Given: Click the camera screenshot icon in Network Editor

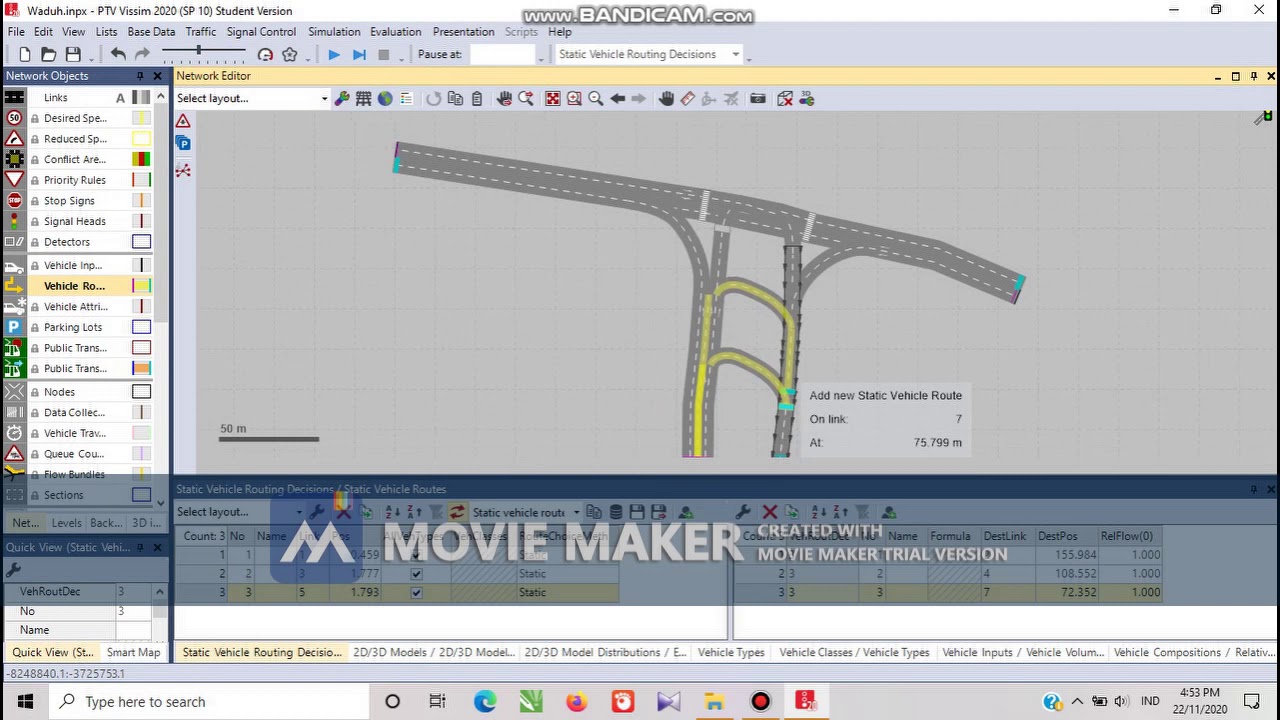Looking at the screenshot, I should [x=758, y=98].
